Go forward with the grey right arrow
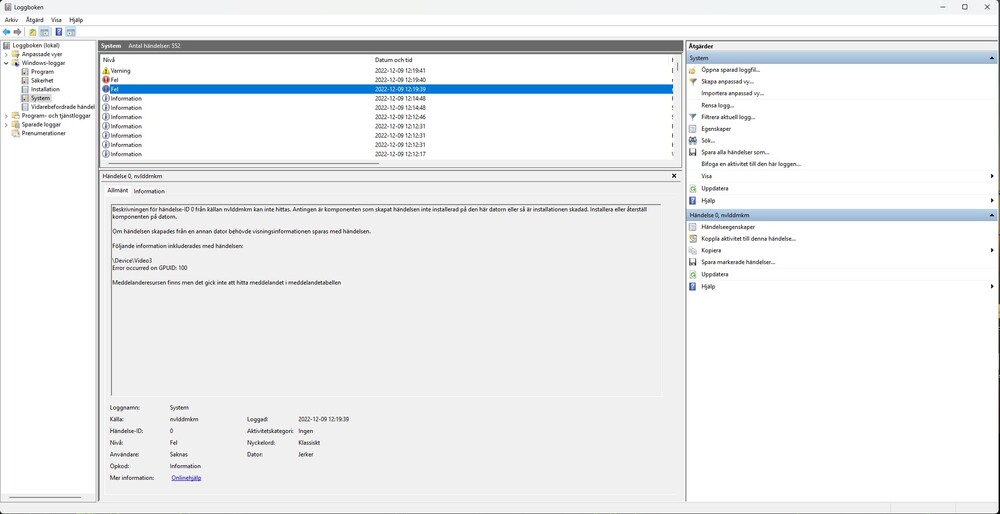The image size is (1000, 514). coord(17,32)
